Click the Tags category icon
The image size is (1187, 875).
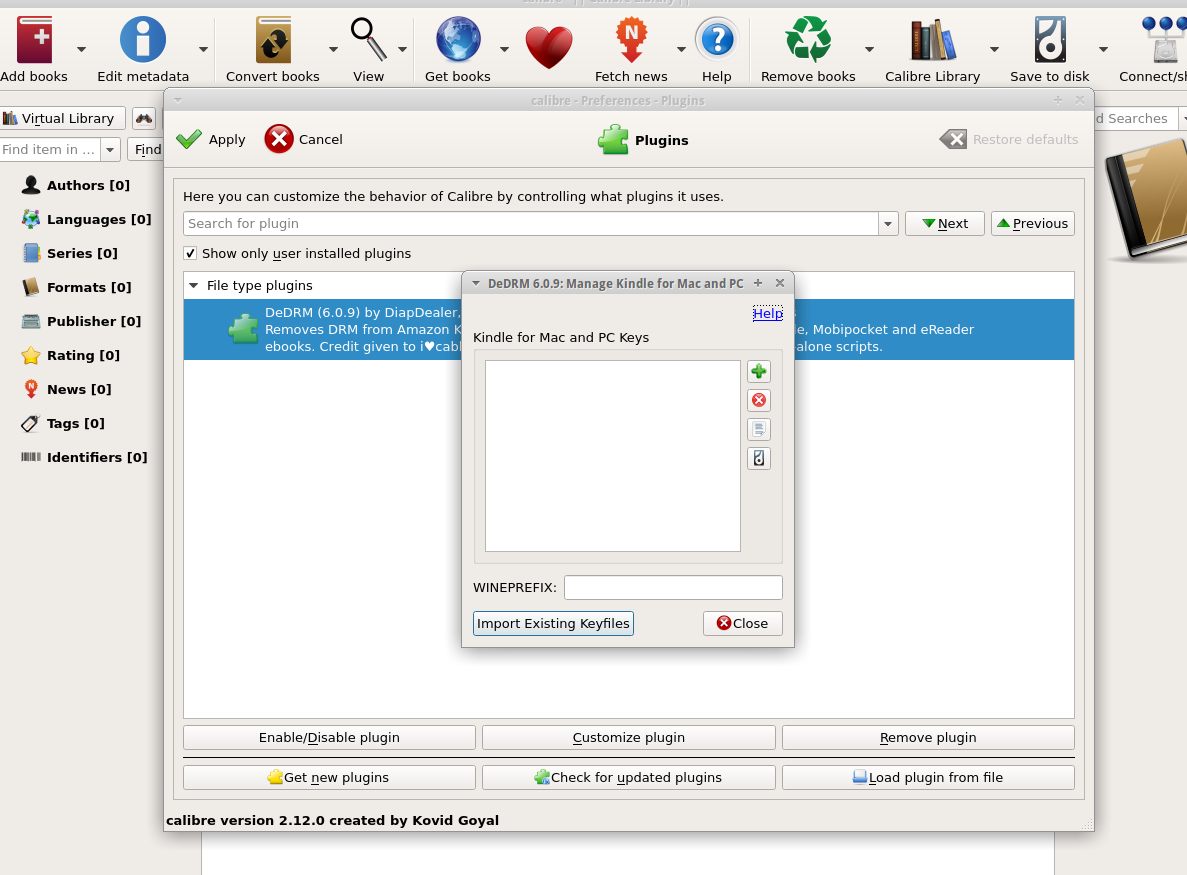point(31,424)
